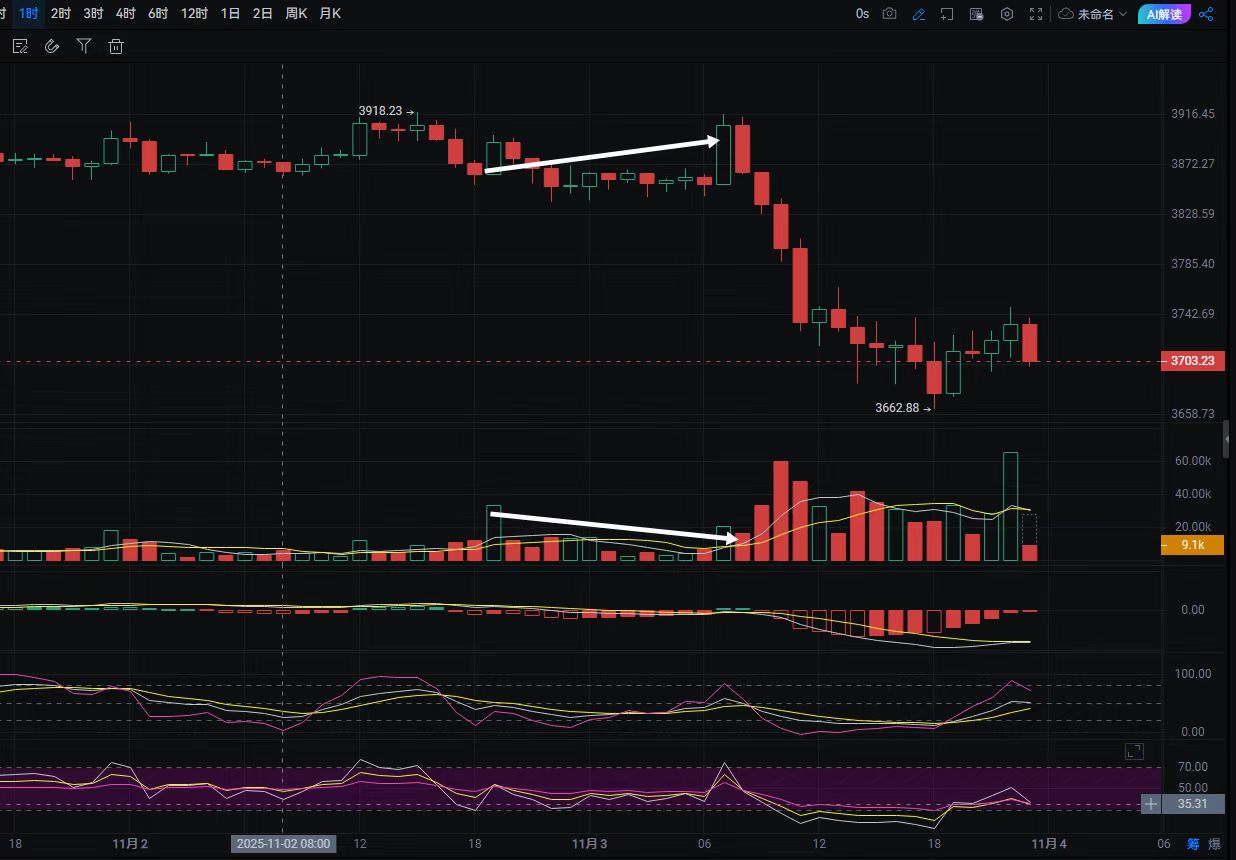Maximize the indicator pane via expand icon
The image size is (1236, 860).
1134,750
